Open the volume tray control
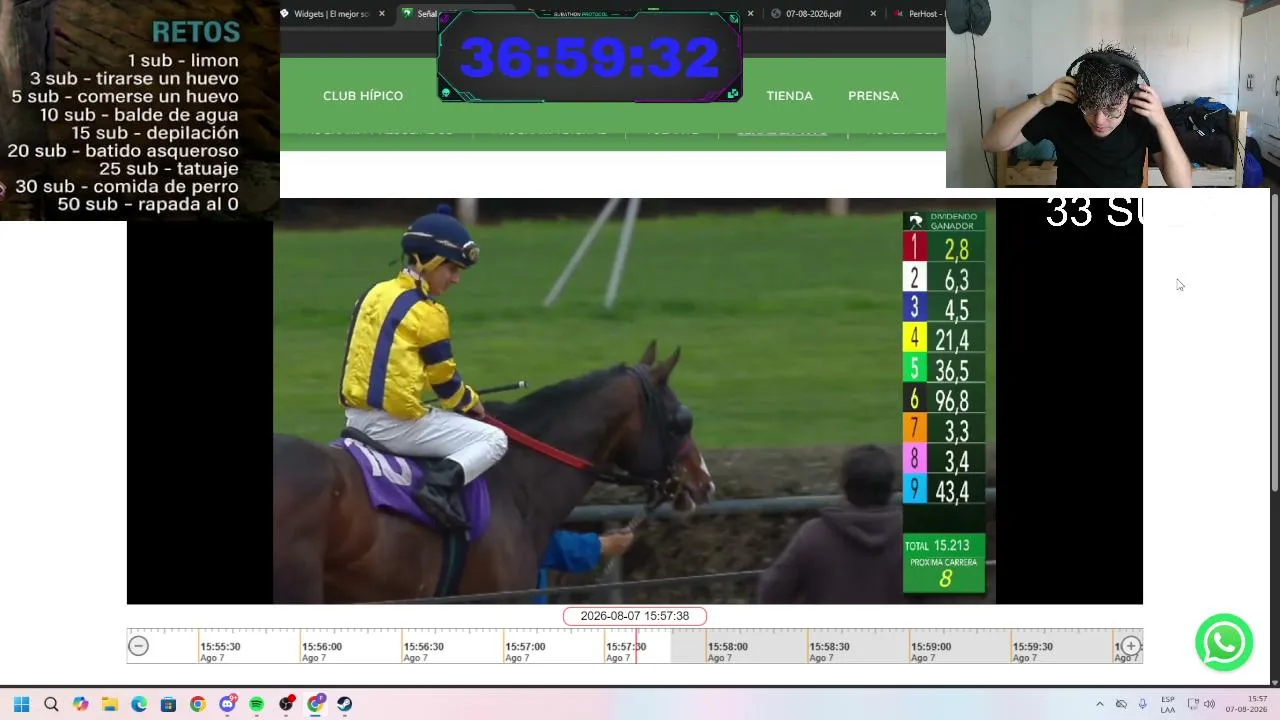The height and width of the screenshot is (720, 1280). click(1209, 704)
